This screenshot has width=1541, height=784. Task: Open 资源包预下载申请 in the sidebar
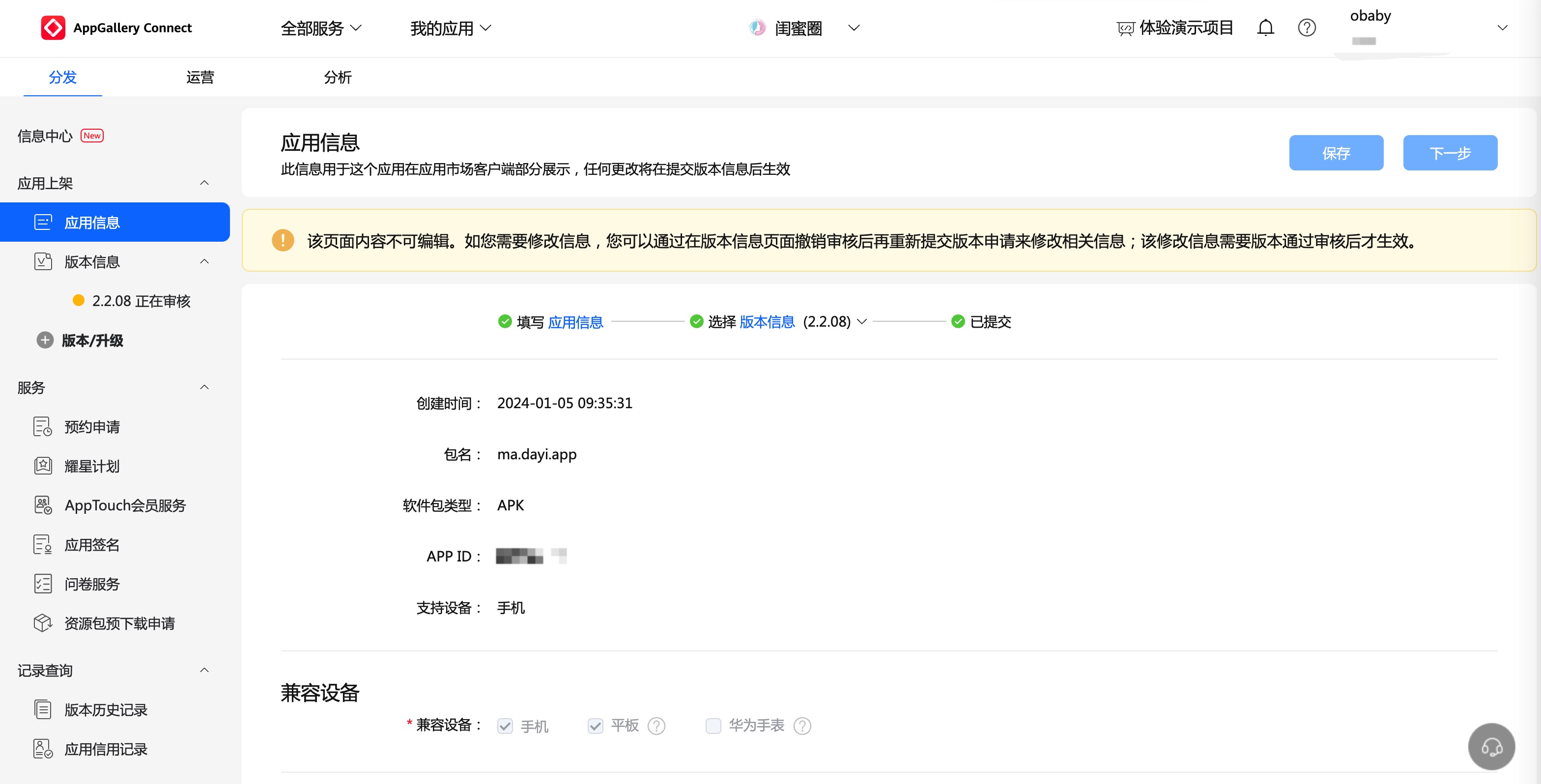pyautogui.click(x=119, y=623)
